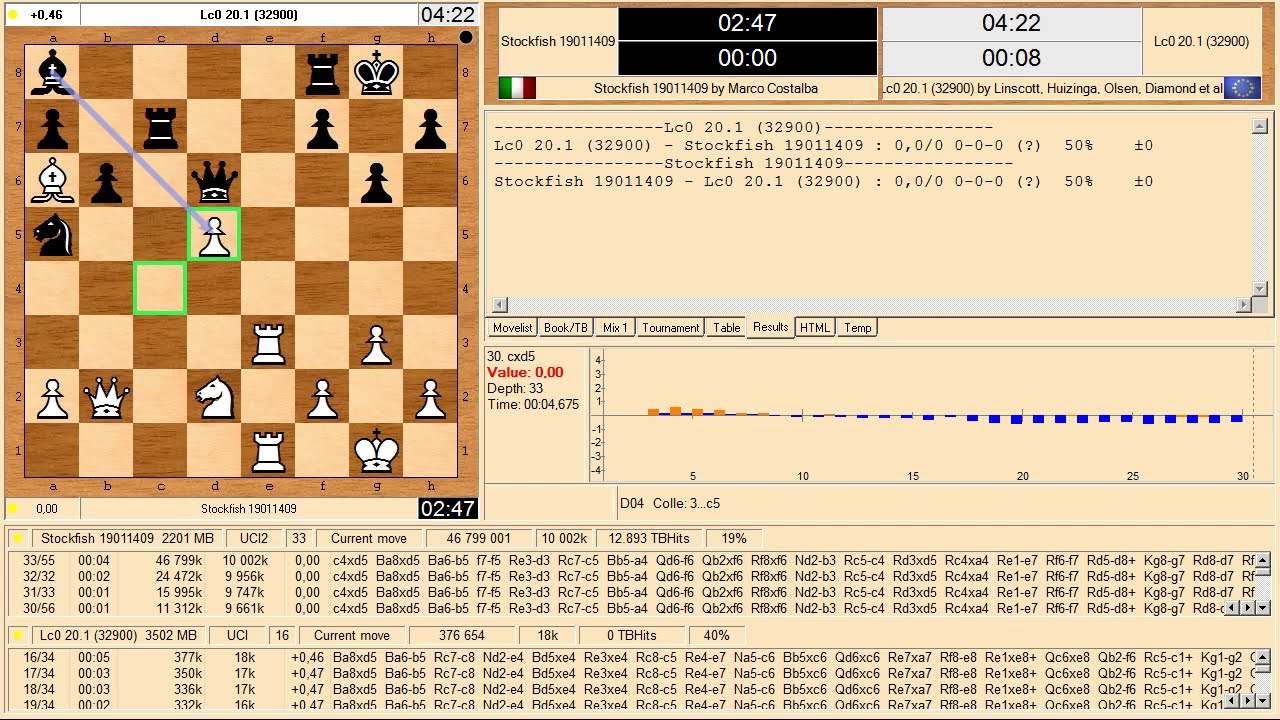Select the white pawn on h2
Viewport: 1280px width, 720px height.
430,397
